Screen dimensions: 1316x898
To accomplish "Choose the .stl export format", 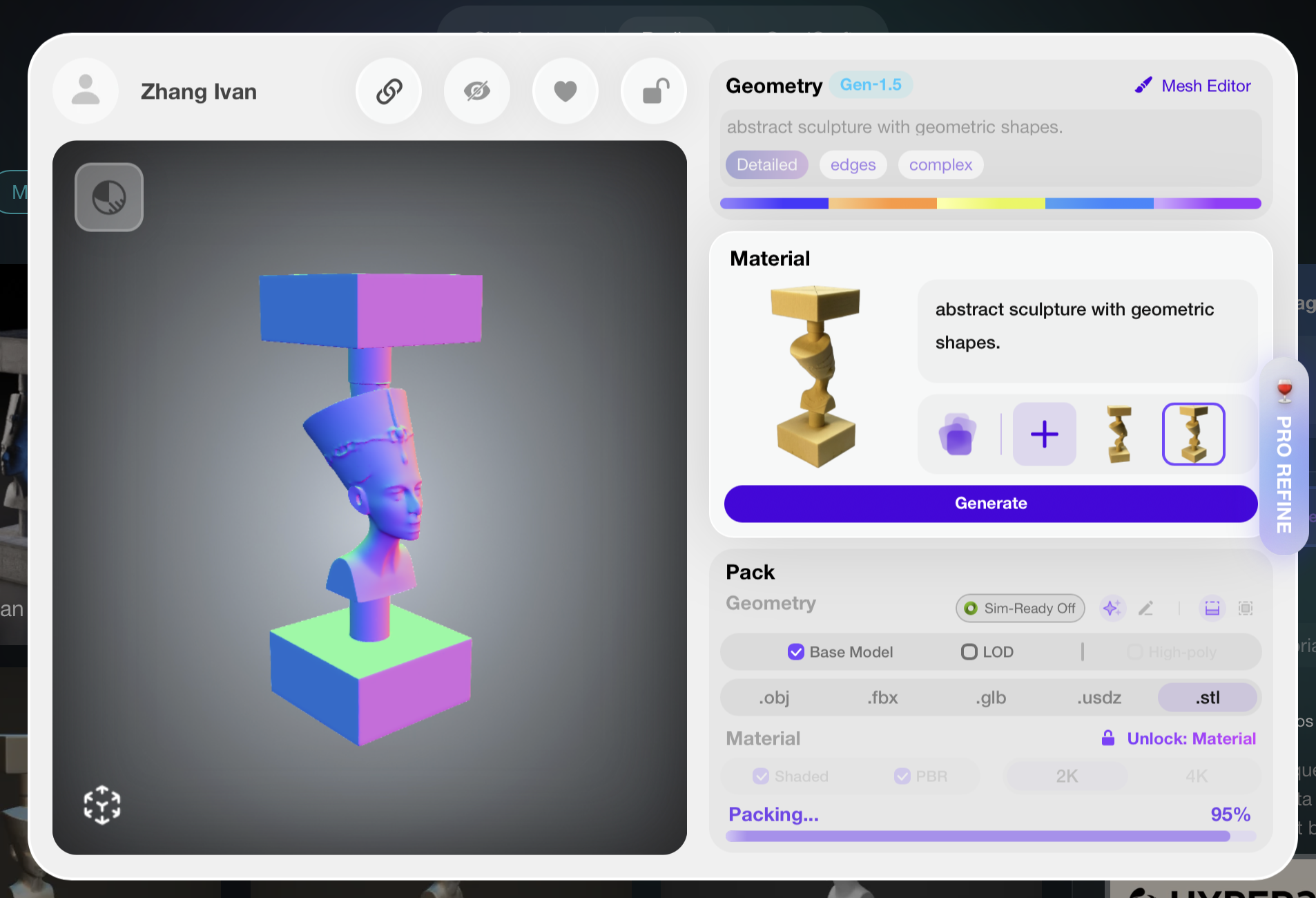I will [1208, 698].
